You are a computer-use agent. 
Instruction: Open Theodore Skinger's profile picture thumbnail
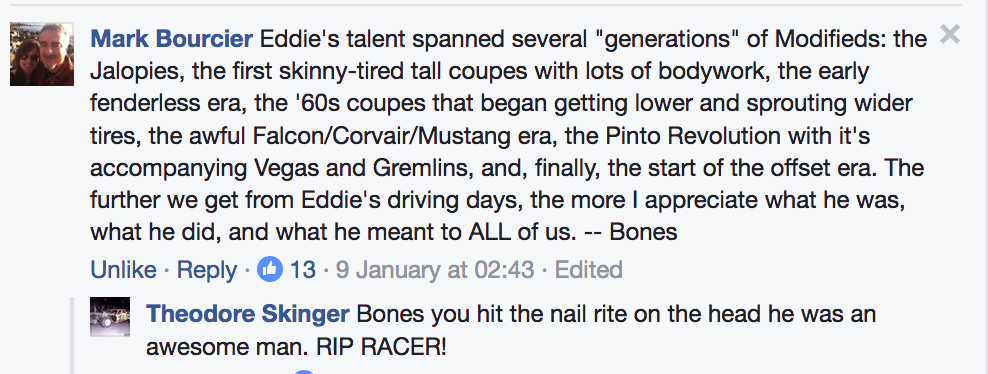click(x=110, y=317)
